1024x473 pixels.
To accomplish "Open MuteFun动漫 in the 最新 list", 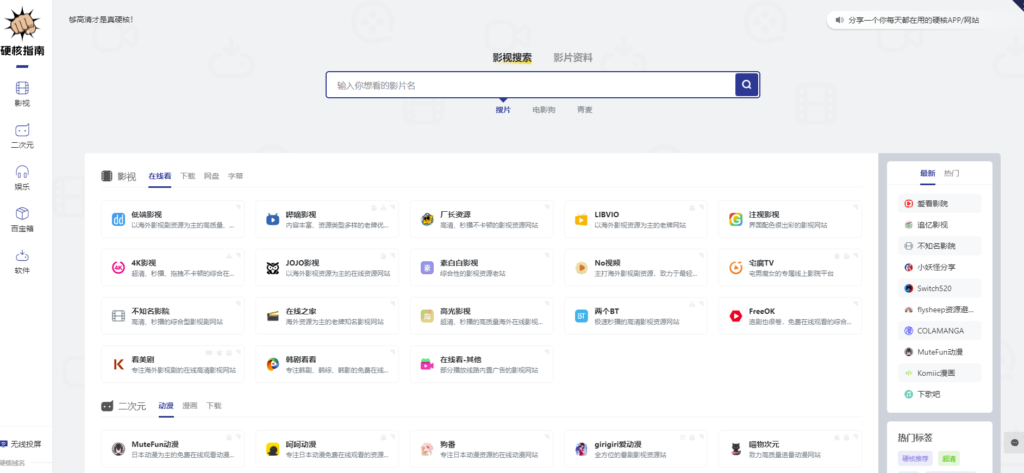I will coord(939,352).
